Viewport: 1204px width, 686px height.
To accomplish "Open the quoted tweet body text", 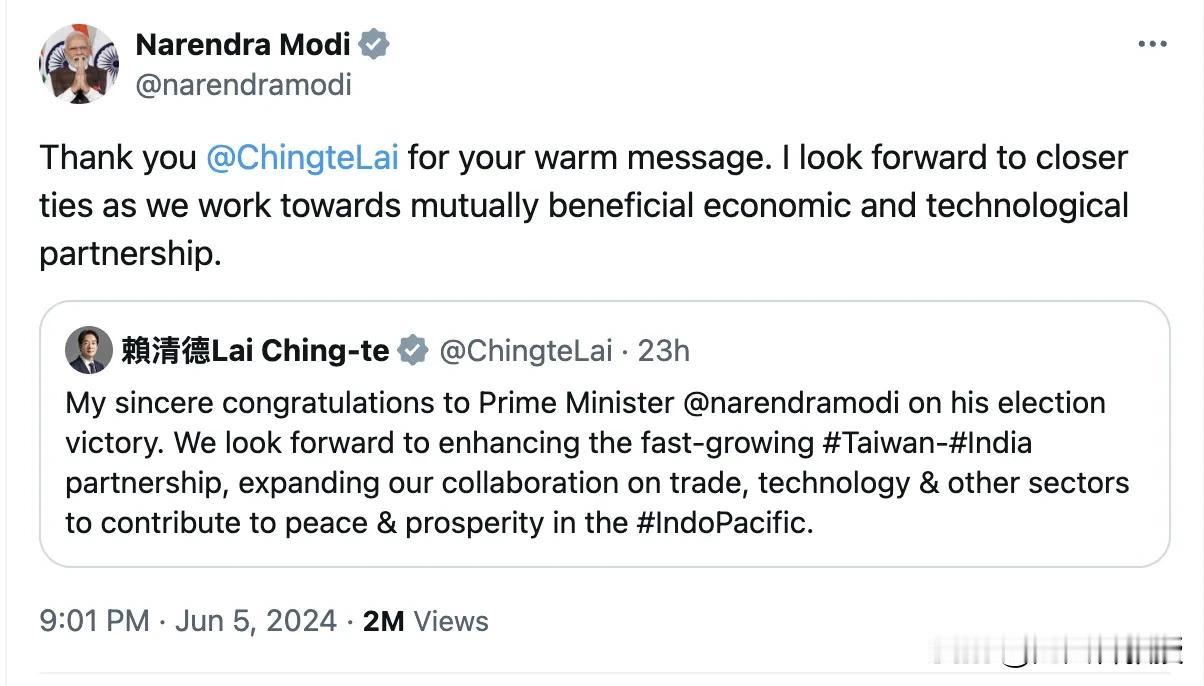I will 597,463.
